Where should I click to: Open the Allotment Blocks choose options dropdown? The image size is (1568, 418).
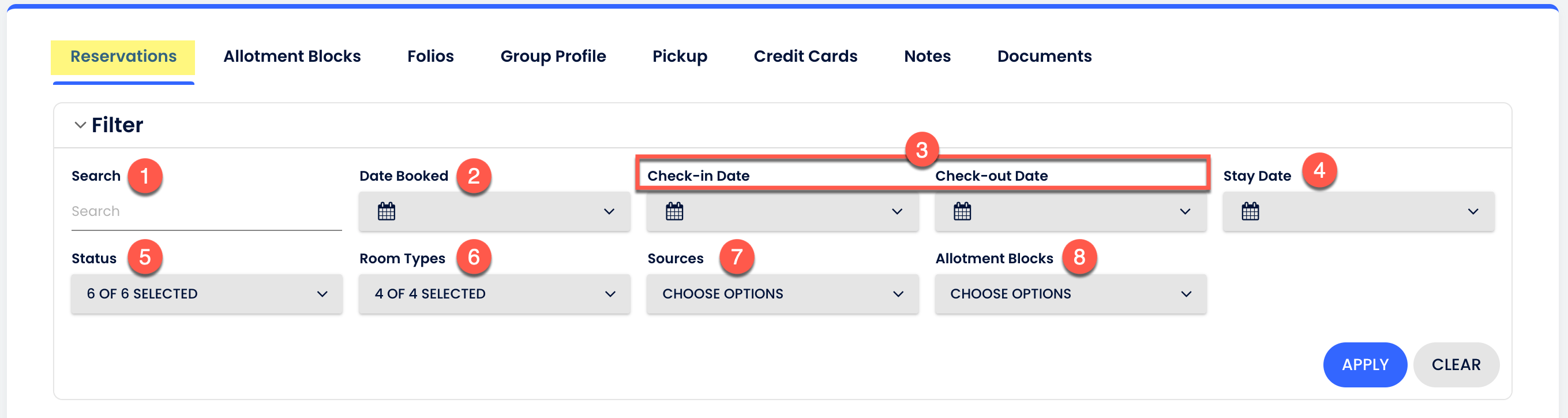(x=1071, y=294)
